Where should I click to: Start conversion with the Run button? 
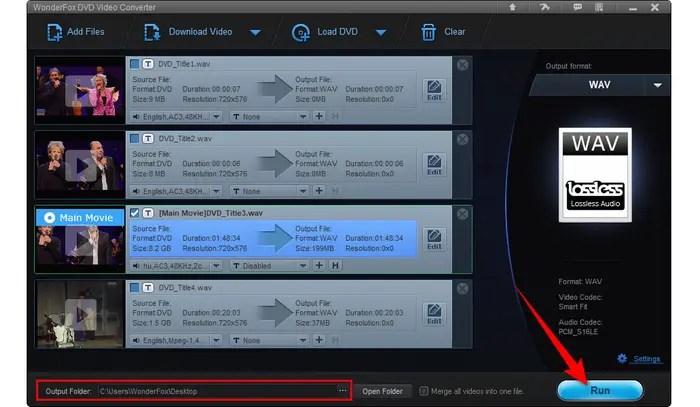600,390
